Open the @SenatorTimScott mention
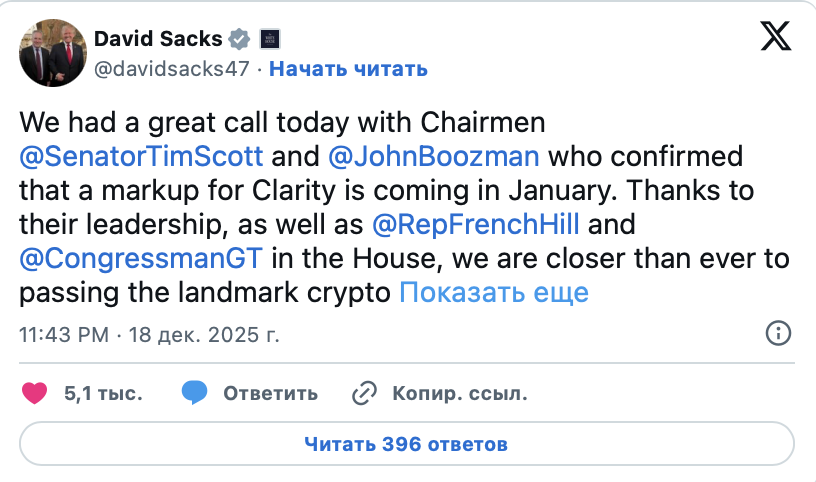The width and height of the screenshot is (816, 482). tap(142, 157)
